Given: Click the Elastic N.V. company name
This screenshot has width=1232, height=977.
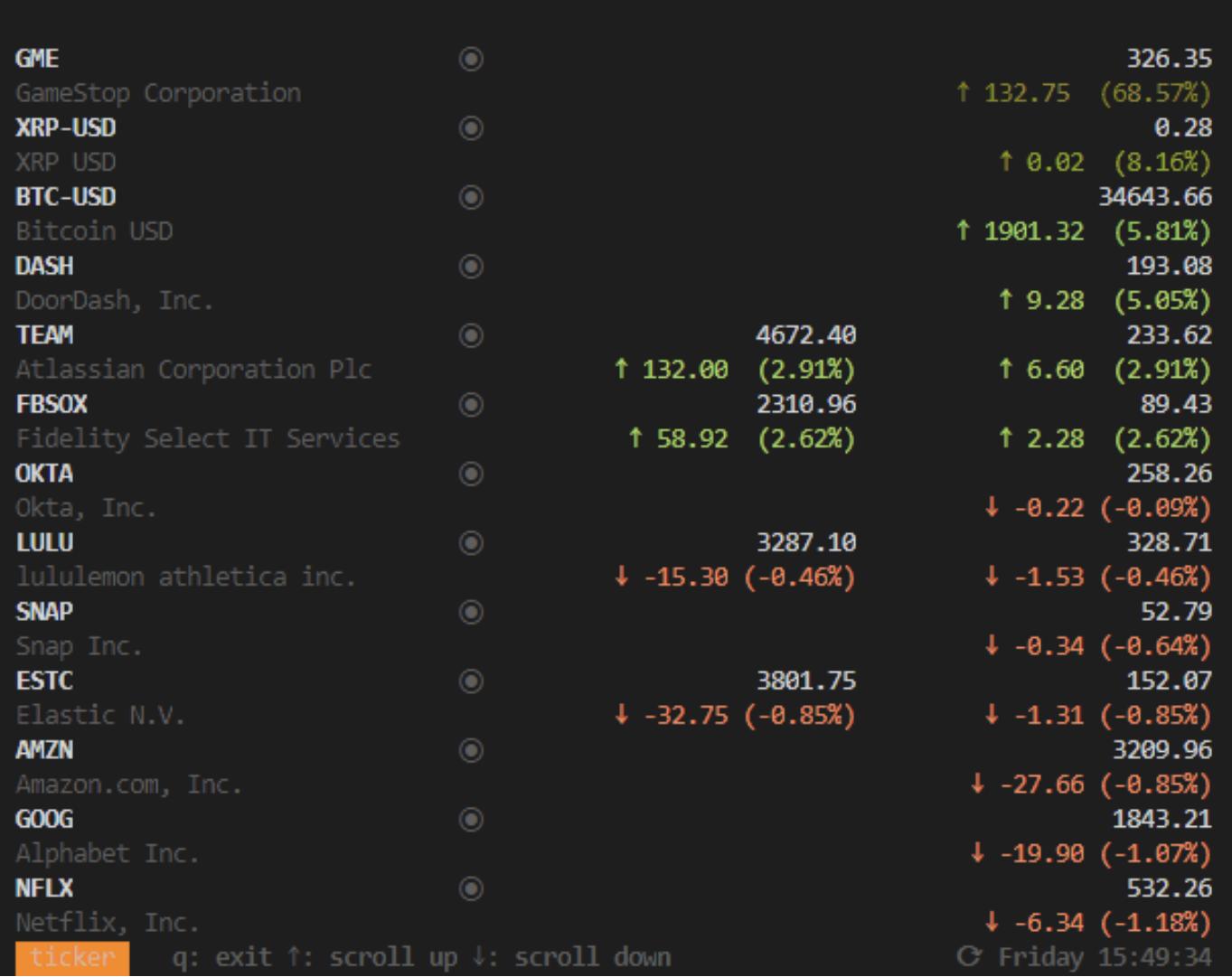Looking at the screenshot, I should (x=100, y=716).
